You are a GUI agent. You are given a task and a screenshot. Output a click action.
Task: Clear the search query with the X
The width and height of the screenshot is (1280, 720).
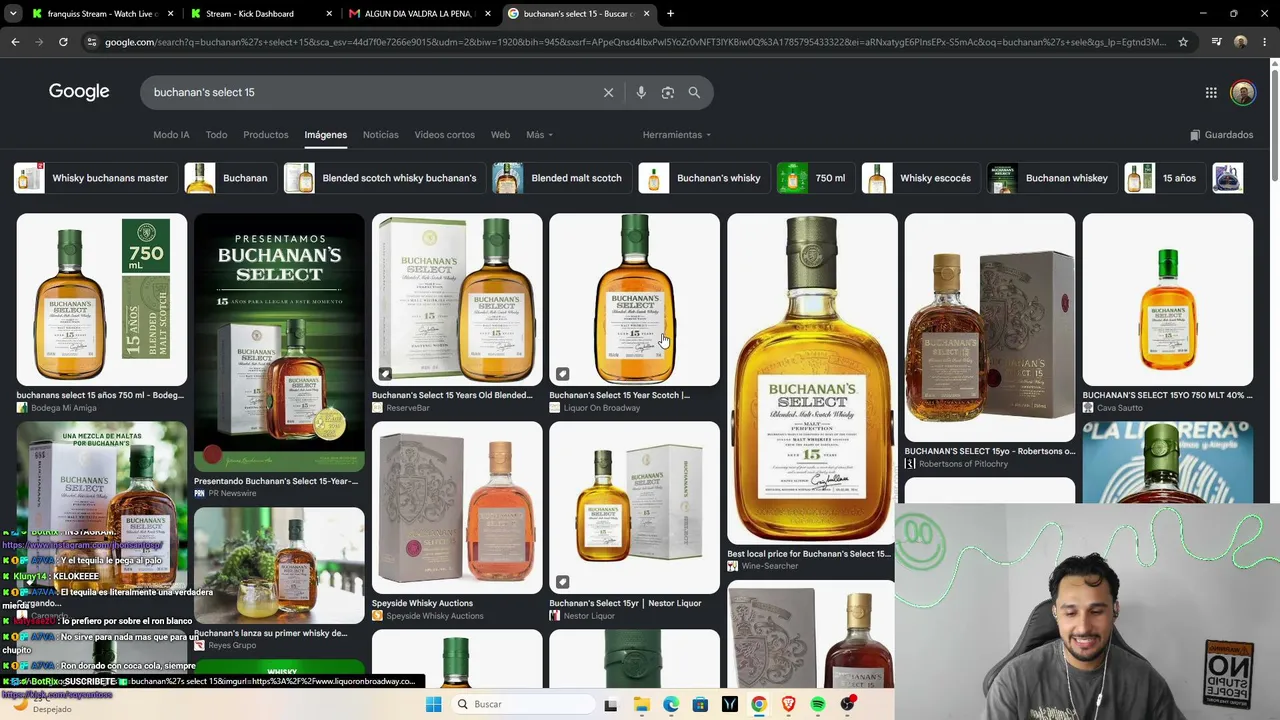(x=608, y=92)
